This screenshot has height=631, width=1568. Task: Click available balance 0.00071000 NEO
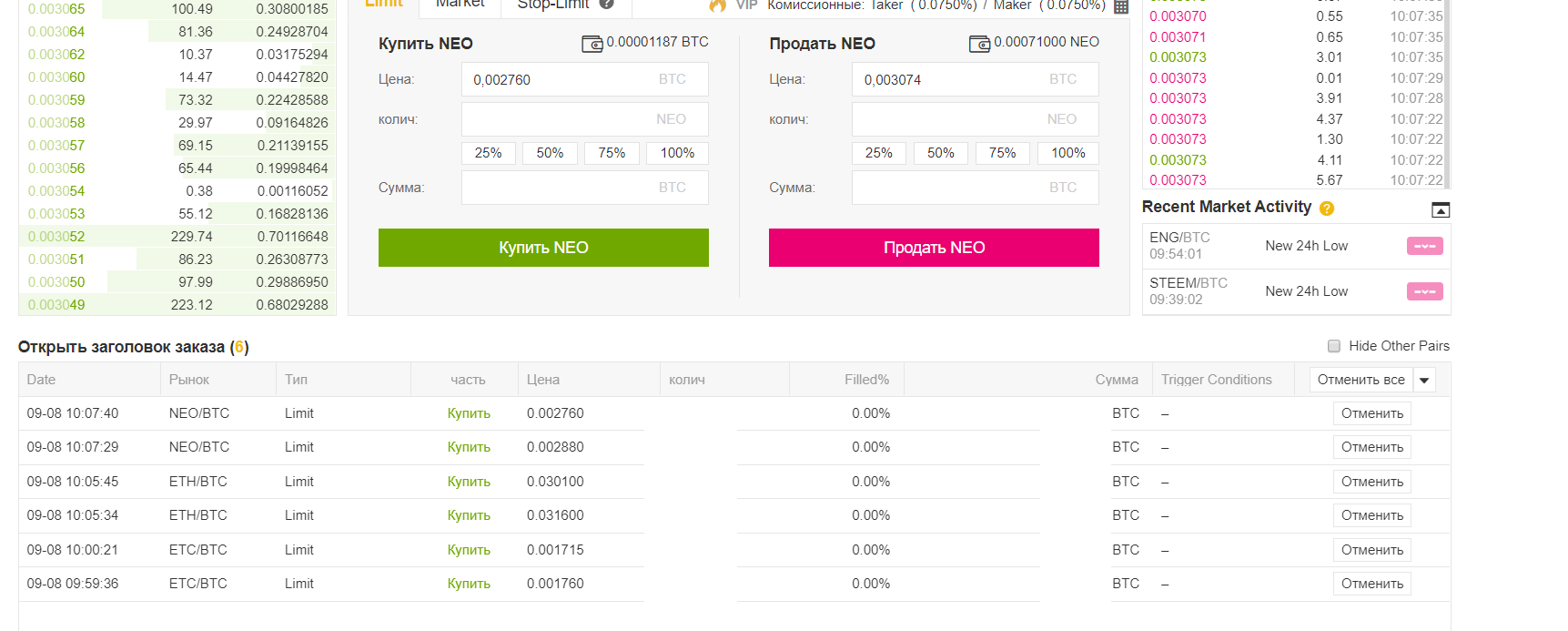(x=1047, y=42)
